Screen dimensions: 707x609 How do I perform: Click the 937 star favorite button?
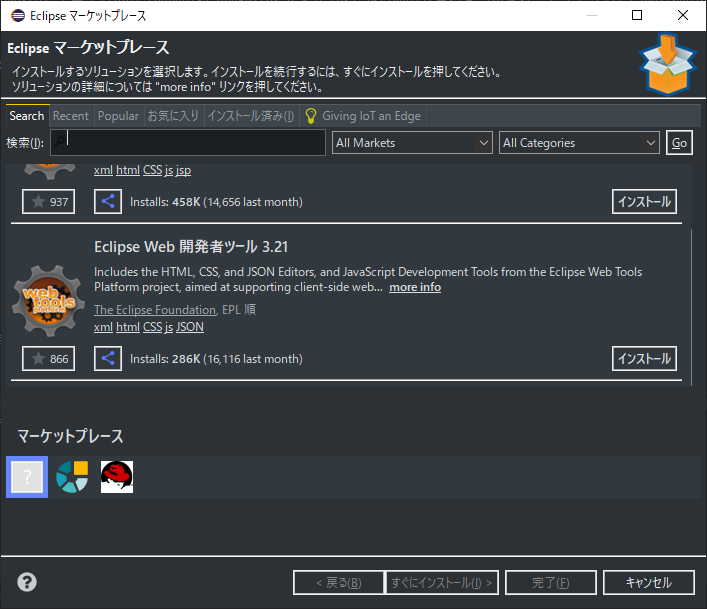coord(49,201)
